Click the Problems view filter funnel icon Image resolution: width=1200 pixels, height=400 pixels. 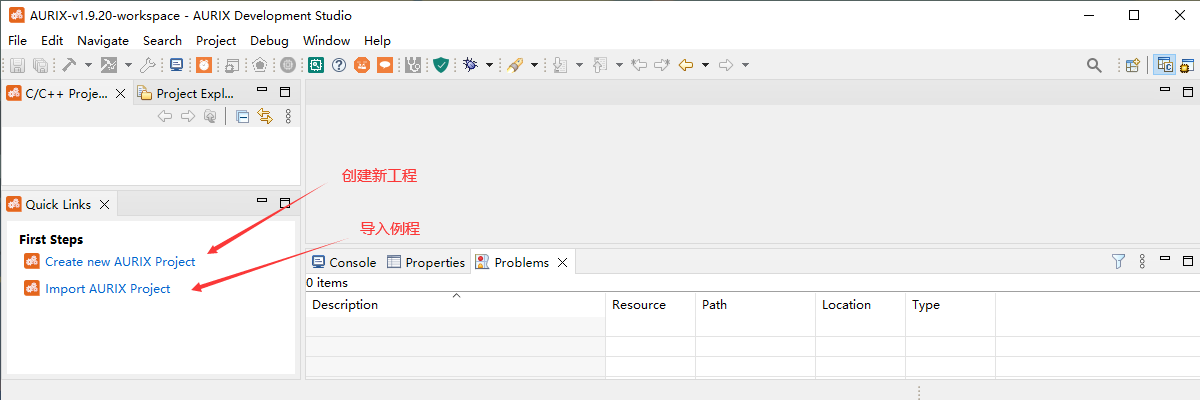click(1119, 261)
